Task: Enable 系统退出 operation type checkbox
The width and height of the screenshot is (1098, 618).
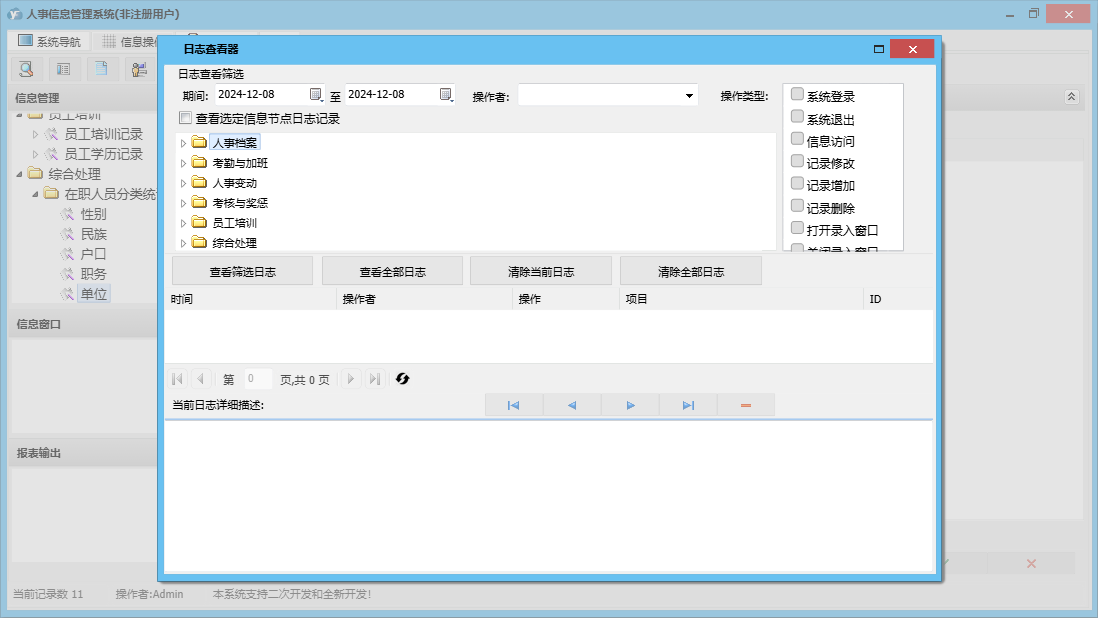Action: [x=797, y=116]
